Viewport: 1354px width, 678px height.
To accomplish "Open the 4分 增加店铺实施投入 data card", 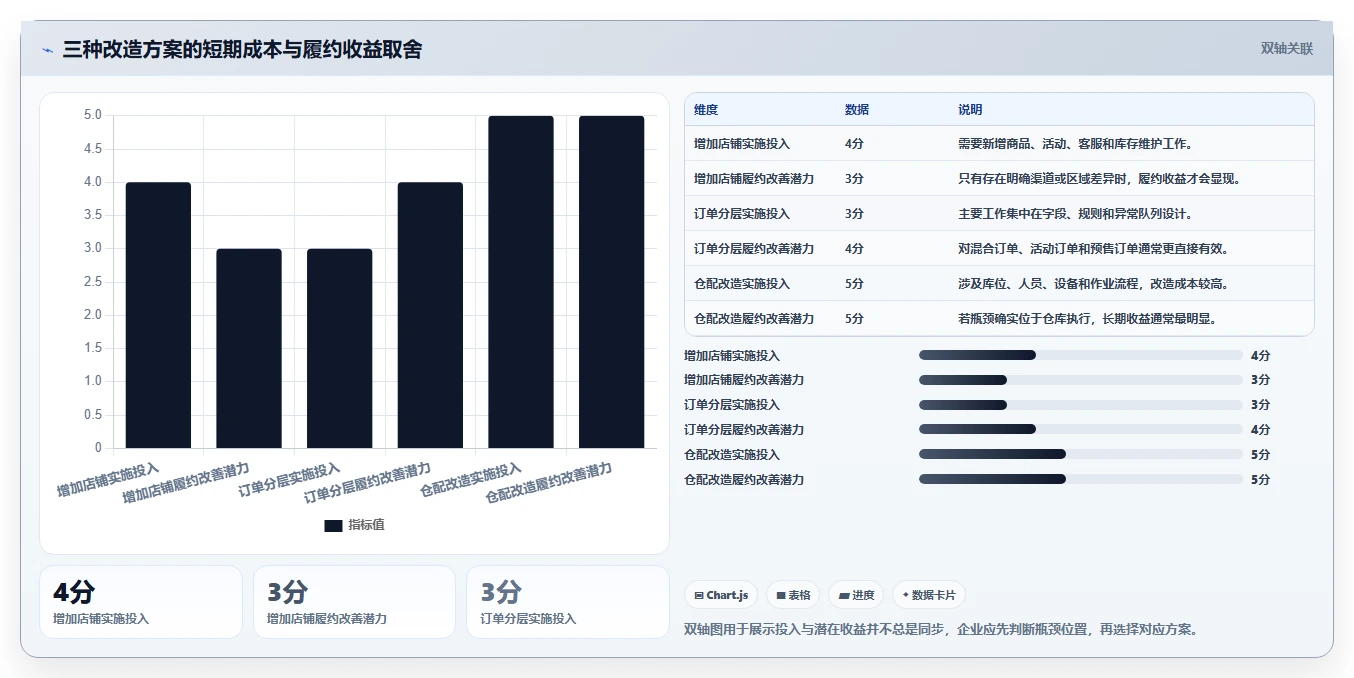I will coord(141,602).
